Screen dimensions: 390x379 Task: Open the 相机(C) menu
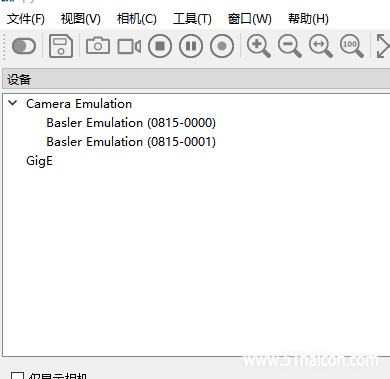tap(137, 19)
